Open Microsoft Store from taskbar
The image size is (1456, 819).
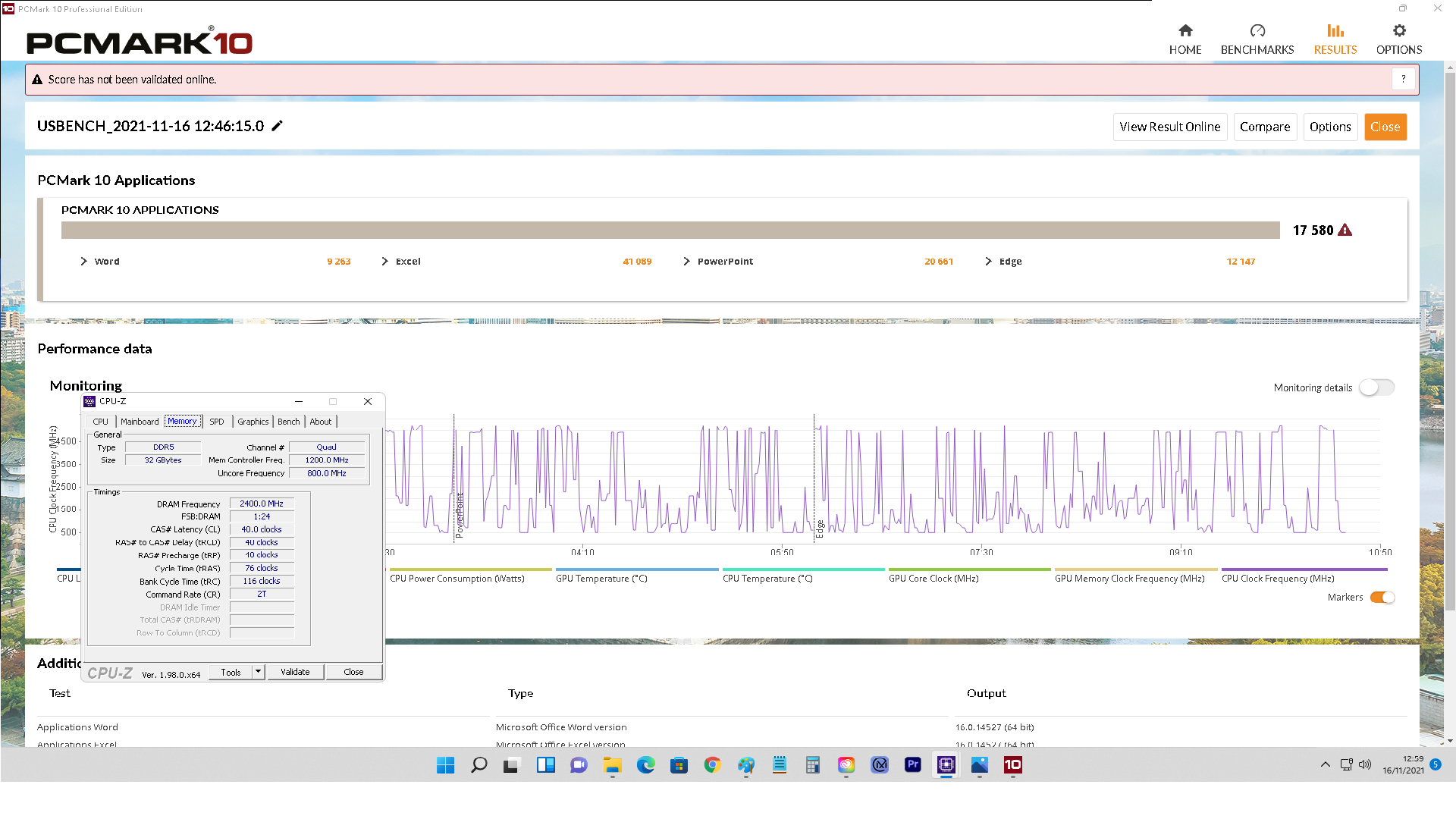[x=679, y=765]
